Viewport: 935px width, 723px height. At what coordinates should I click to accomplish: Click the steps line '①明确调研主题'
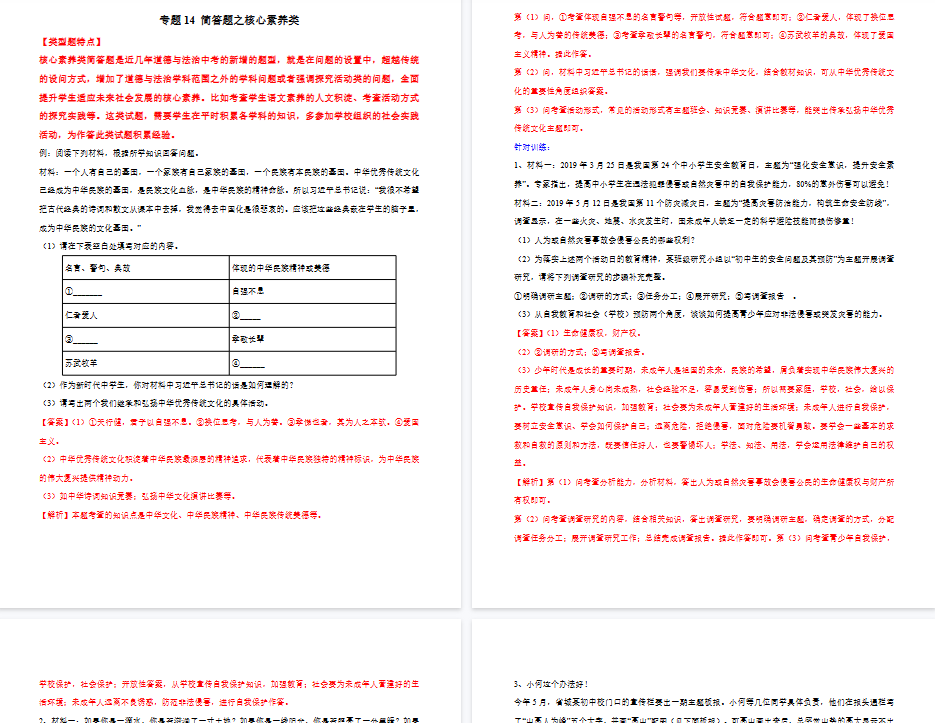click(655, 296)
